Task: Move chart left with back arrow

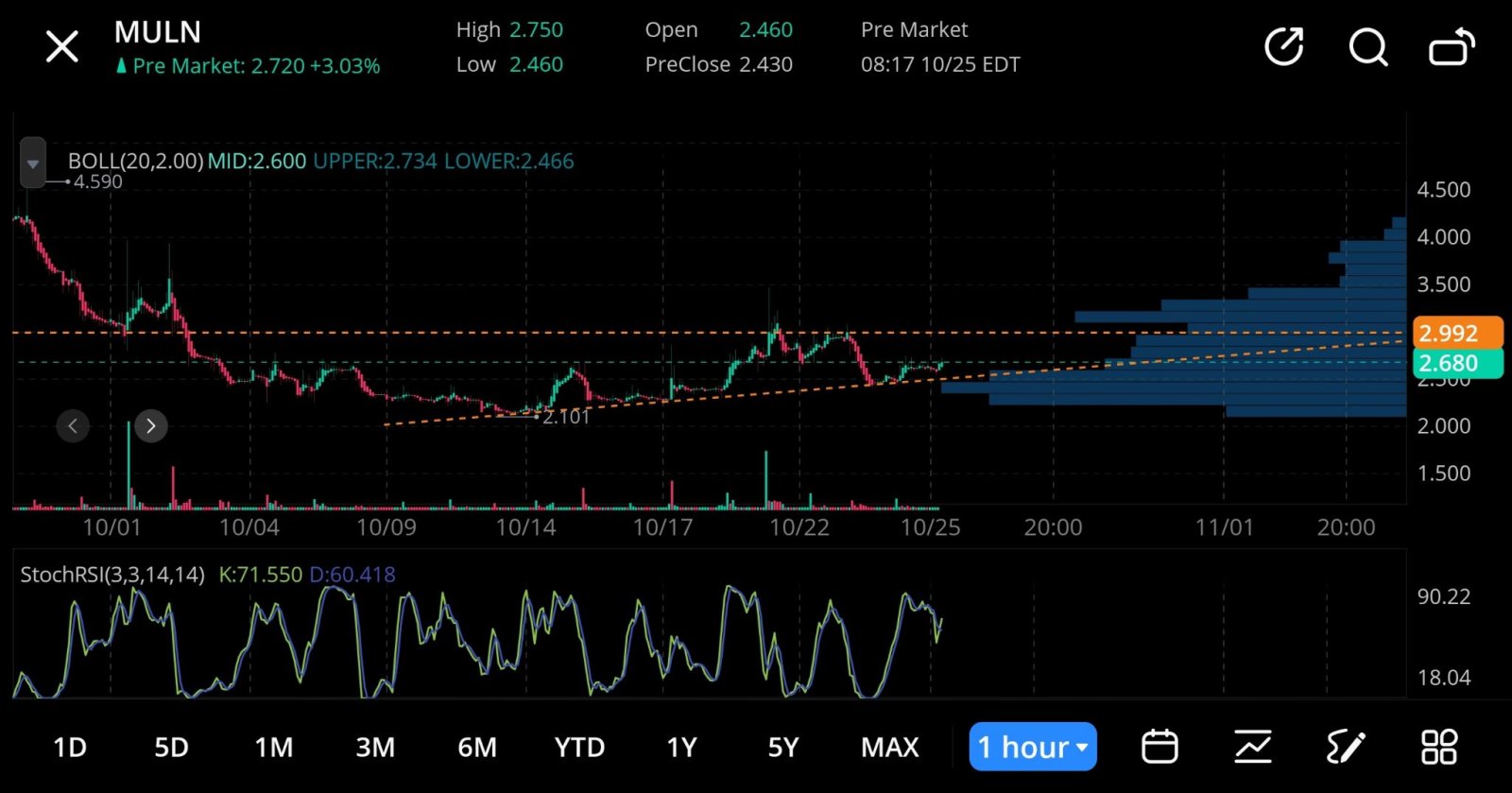Action: (73, 426)
